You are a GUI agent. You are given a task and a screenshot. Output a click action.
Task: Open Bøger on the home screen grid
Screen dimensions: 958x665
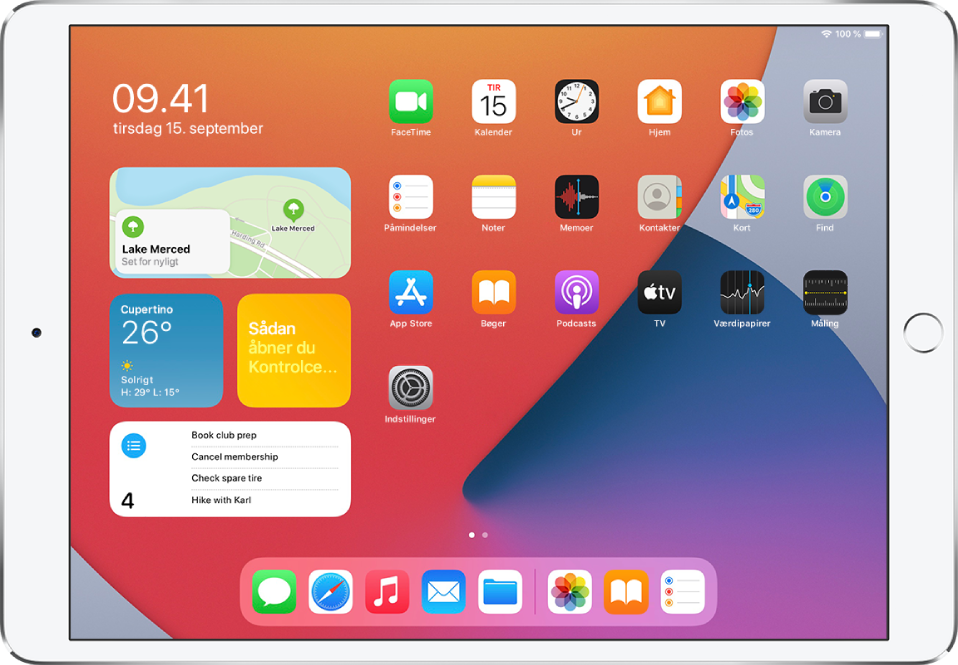tap(494, 292)
